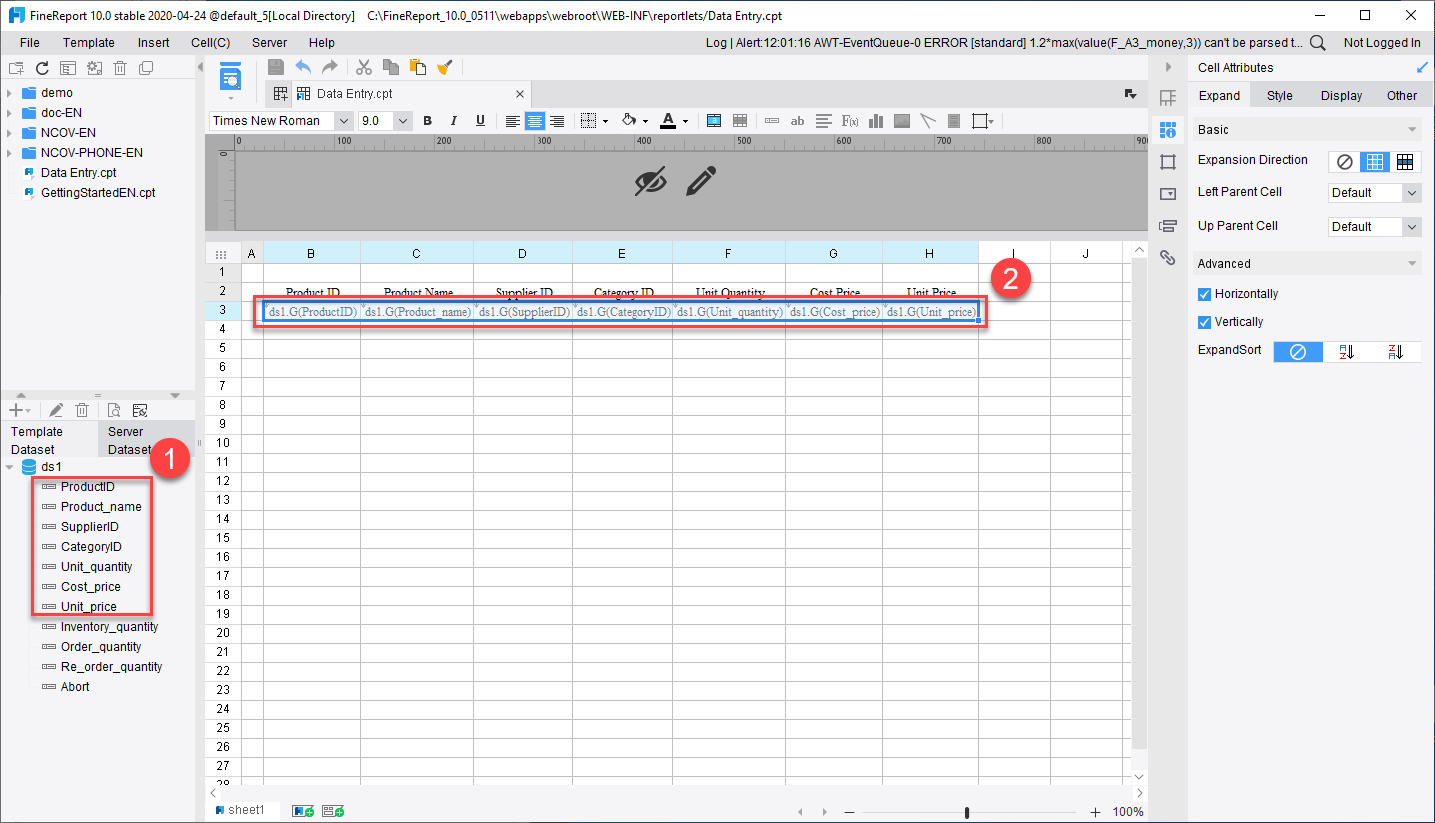The image size is (1435, 823).
Task: Open the Template menu
Action: point(88,42)
